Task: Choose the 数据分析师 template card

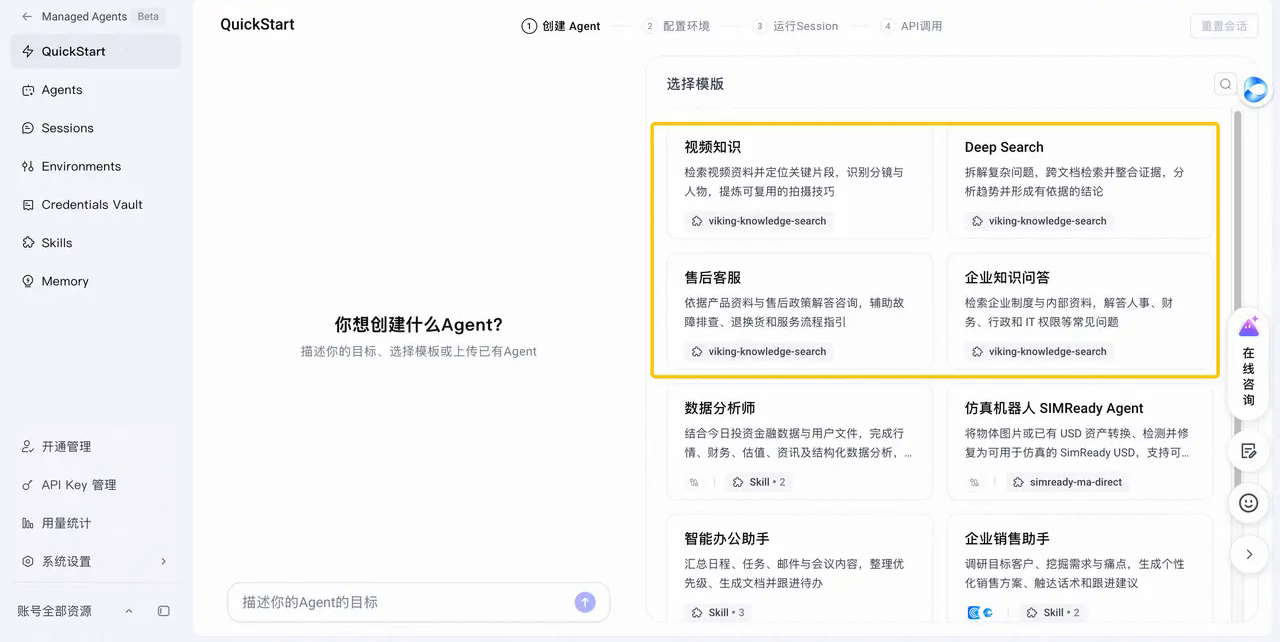Action: pos(799,442)
